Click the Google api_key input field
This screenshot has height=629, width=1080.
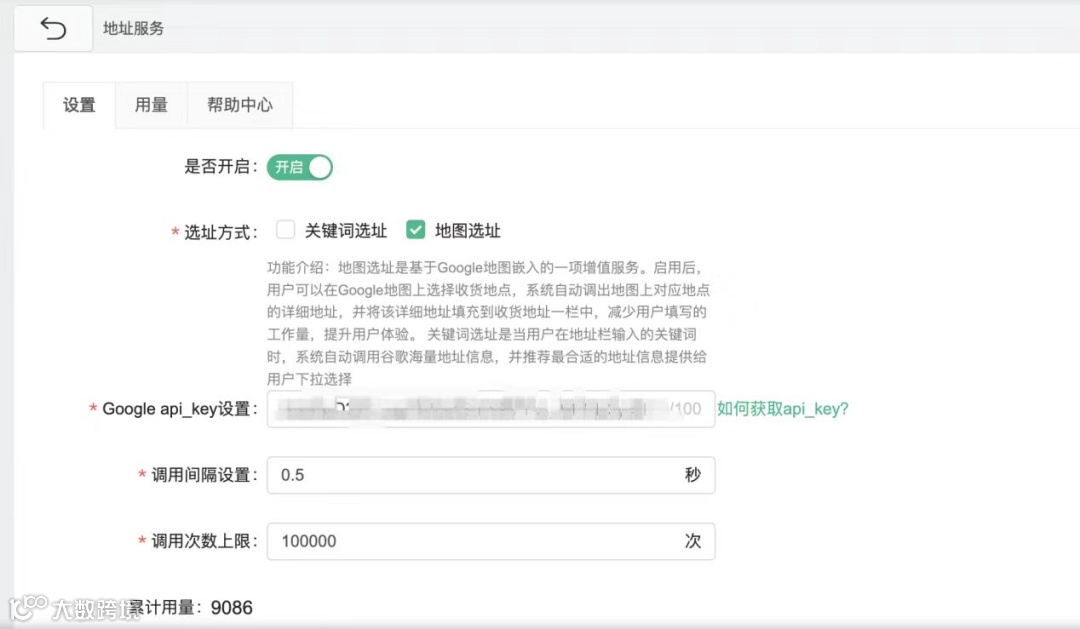click(490, 409)
